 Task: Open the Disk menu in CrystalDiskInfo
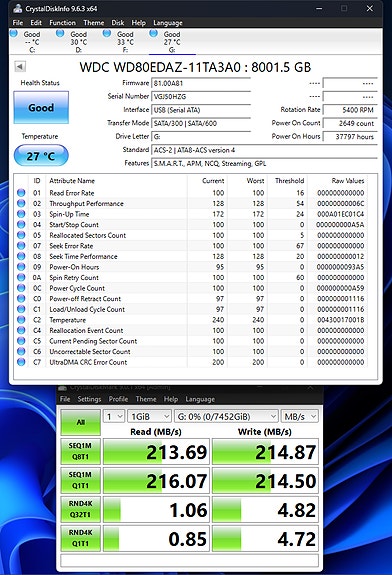(x=118, y=23)
